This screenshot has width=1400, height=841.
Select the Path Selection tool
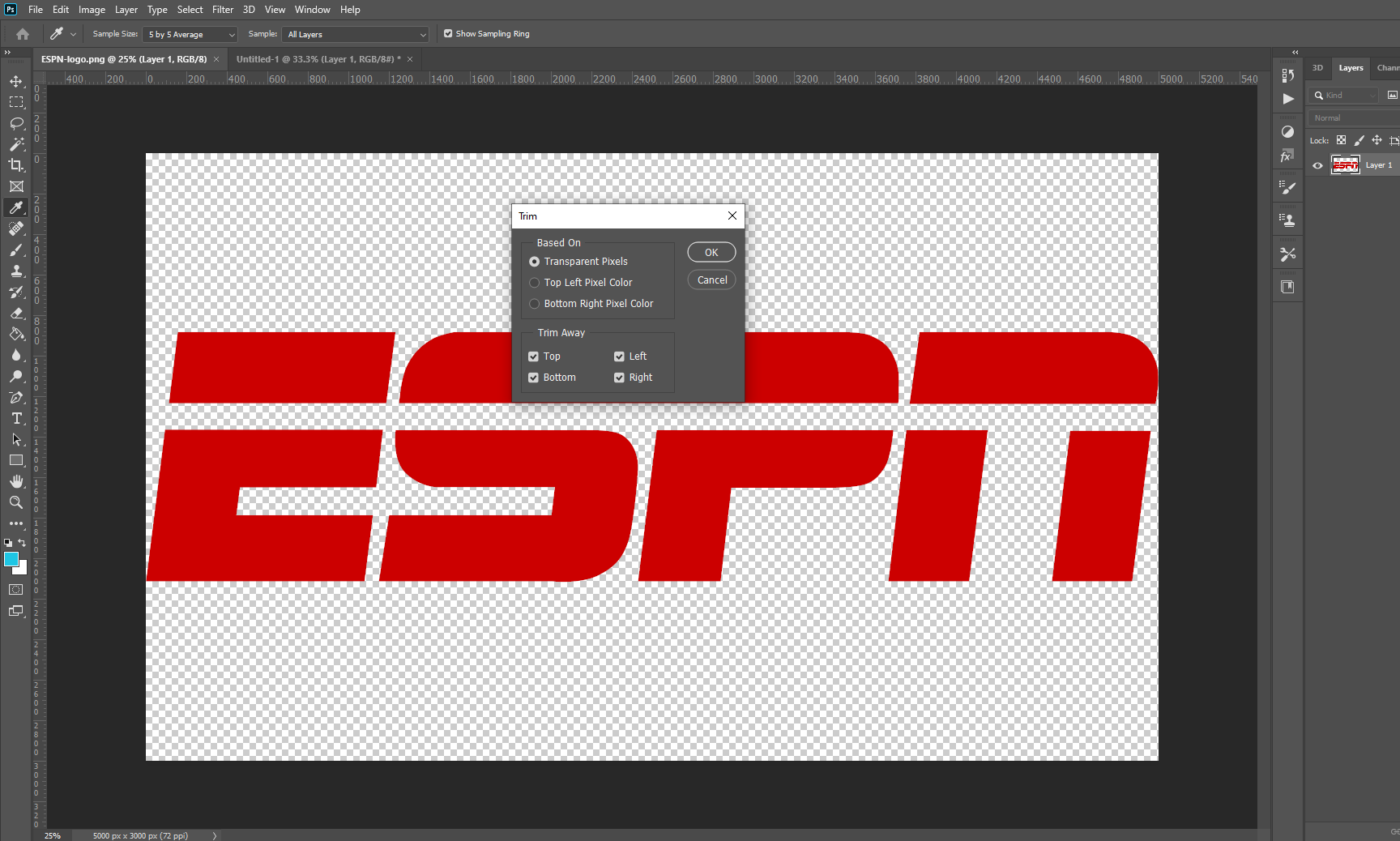pos(16,439)
